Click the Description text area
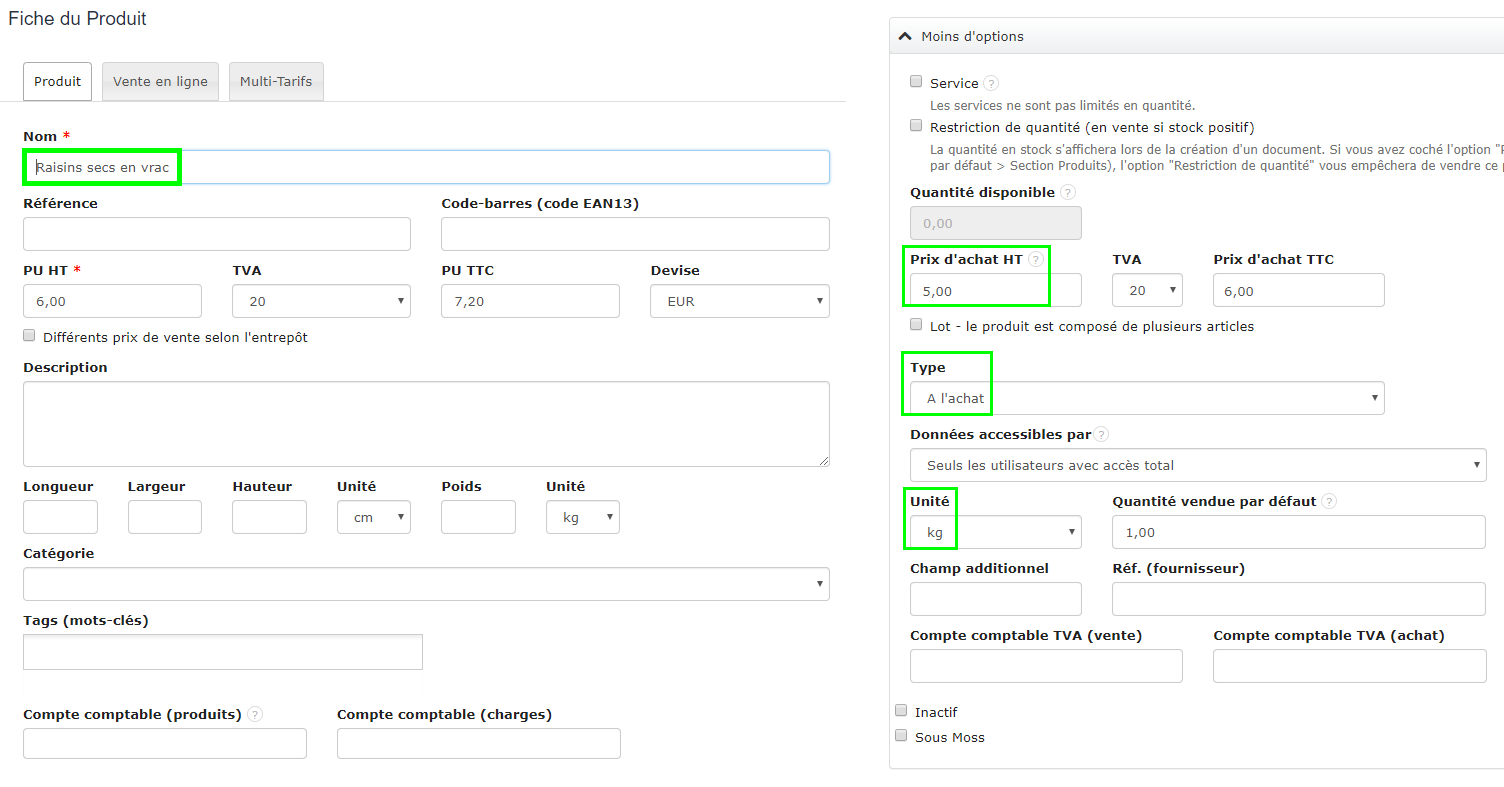This screenshot has height=787, width=1504. click(426, 423)
